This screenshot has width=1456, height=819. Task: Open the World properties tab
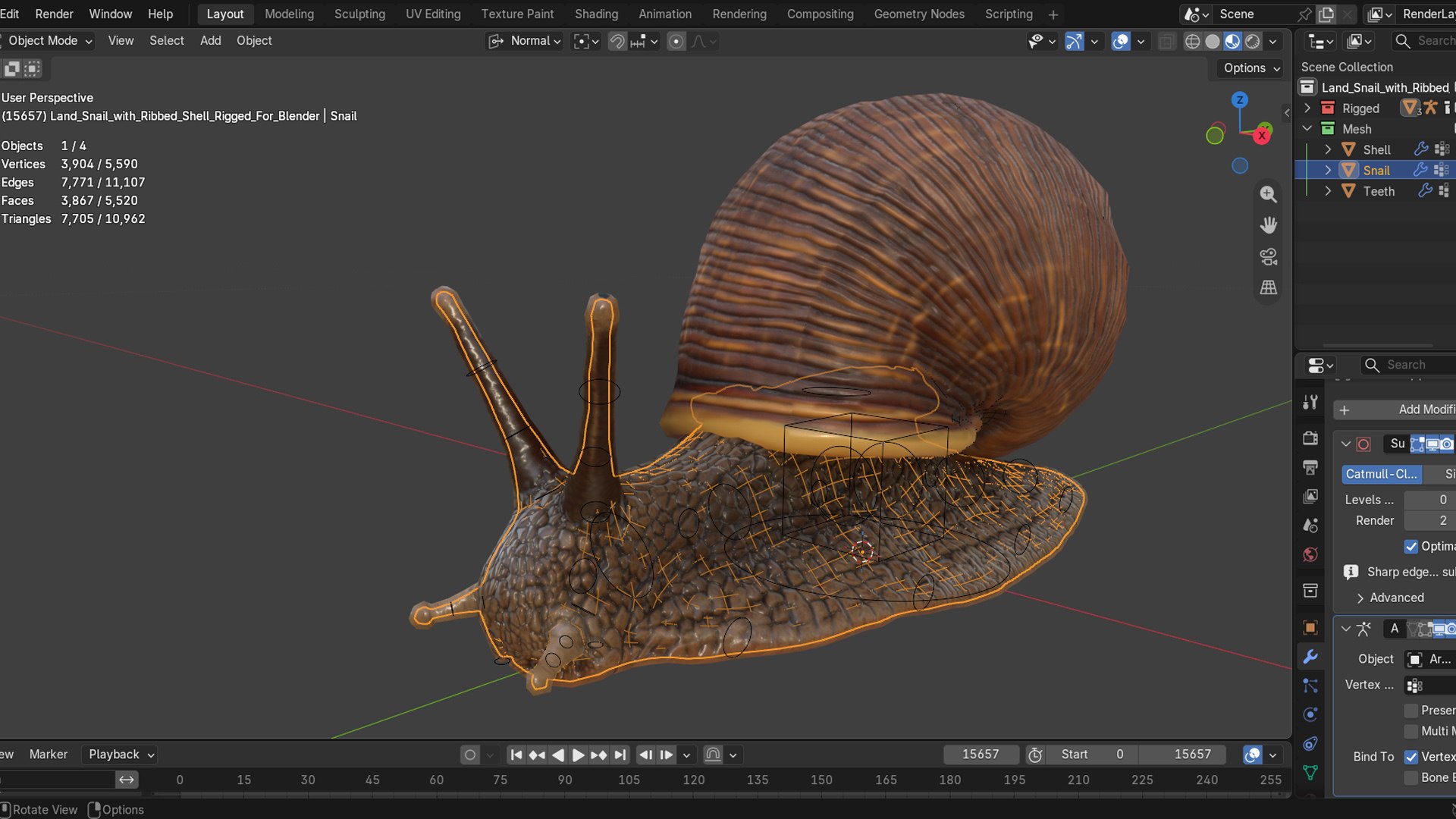(x=1310, y=554)
